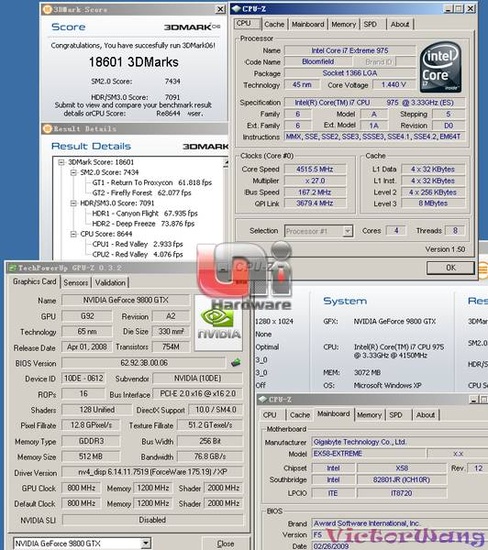Viewport: 488px width, 550px height.
Task: Click Manufacturer field Gigabyte Technology
Action: (400, 442)
